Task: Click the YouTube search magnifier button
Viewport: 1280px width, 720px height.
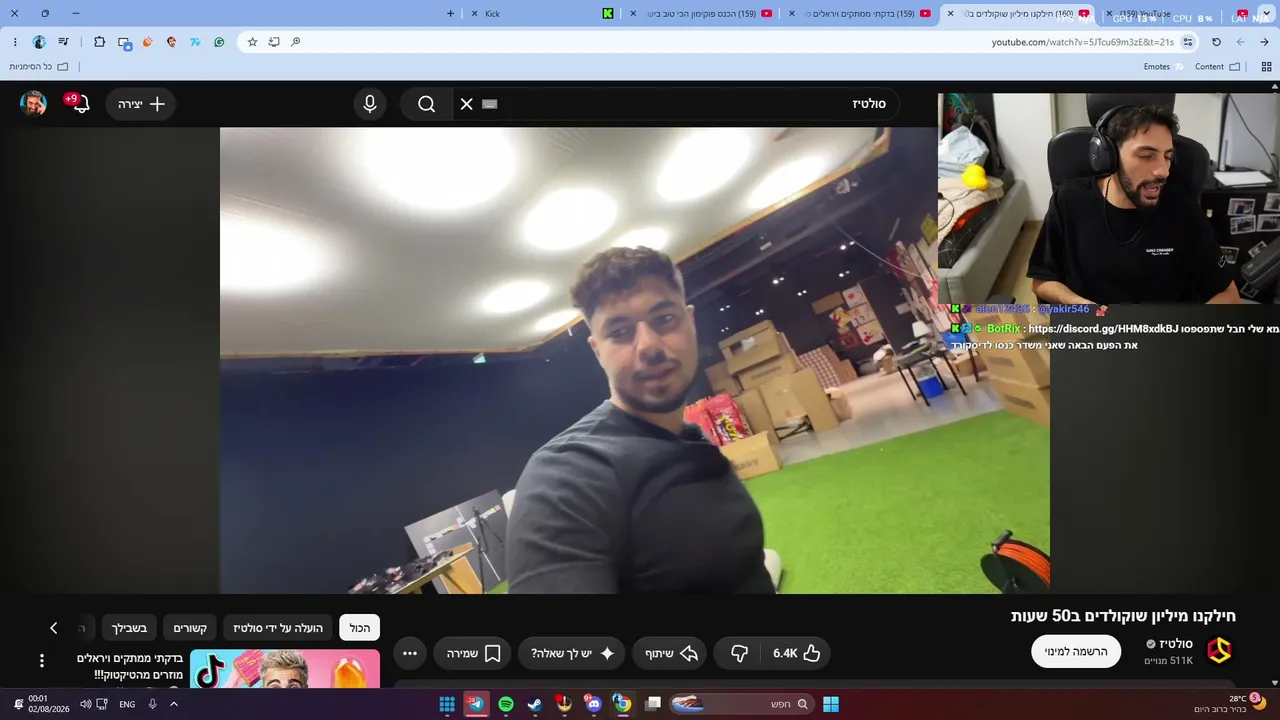Action: tap(427, 104)
